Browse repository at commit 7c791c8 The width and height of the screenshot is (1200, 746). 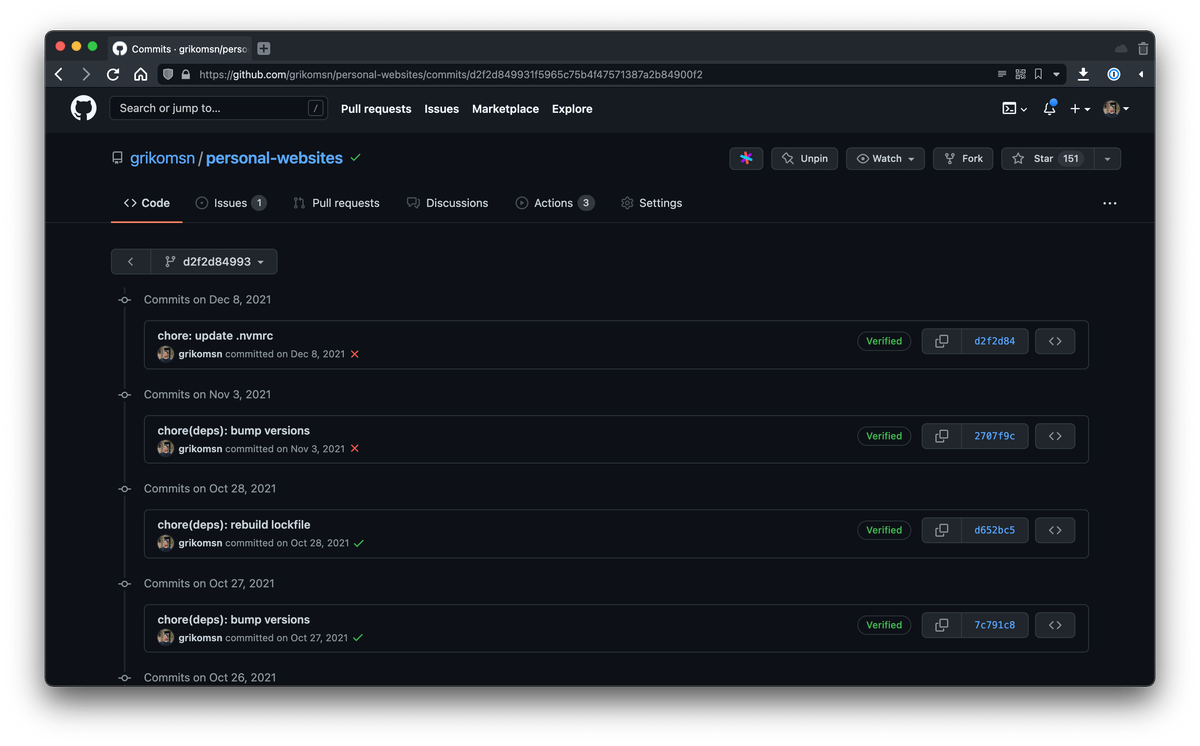[1055, 625]
